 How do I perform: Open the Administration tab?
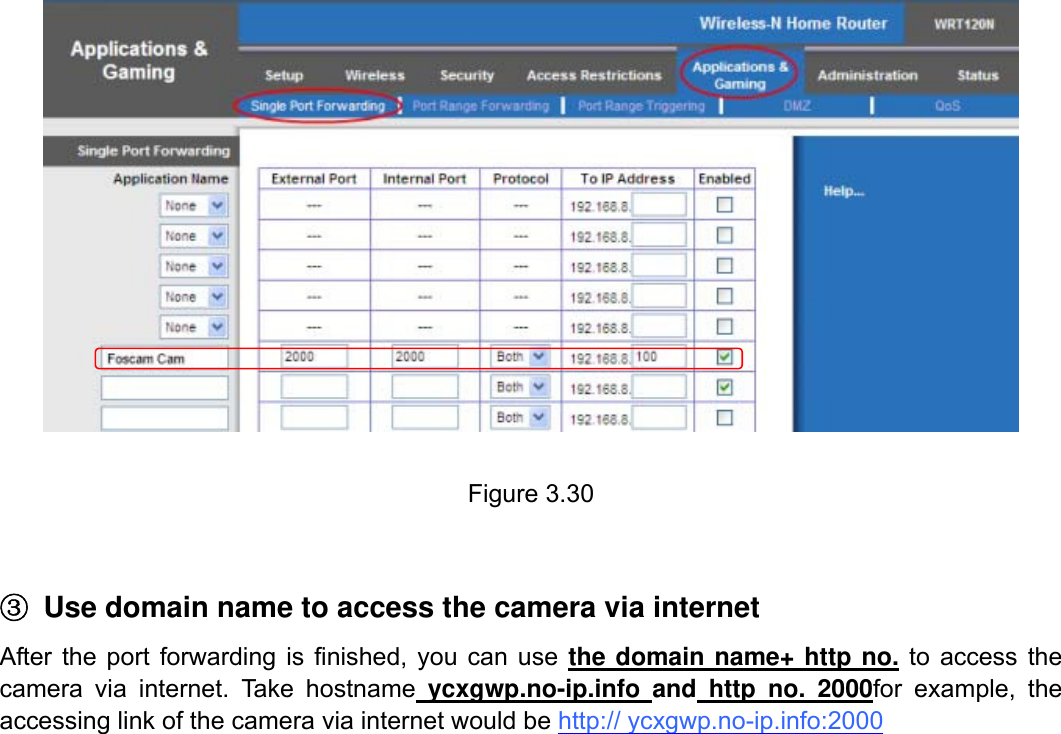pyautogui.click(x=867, y=75)
